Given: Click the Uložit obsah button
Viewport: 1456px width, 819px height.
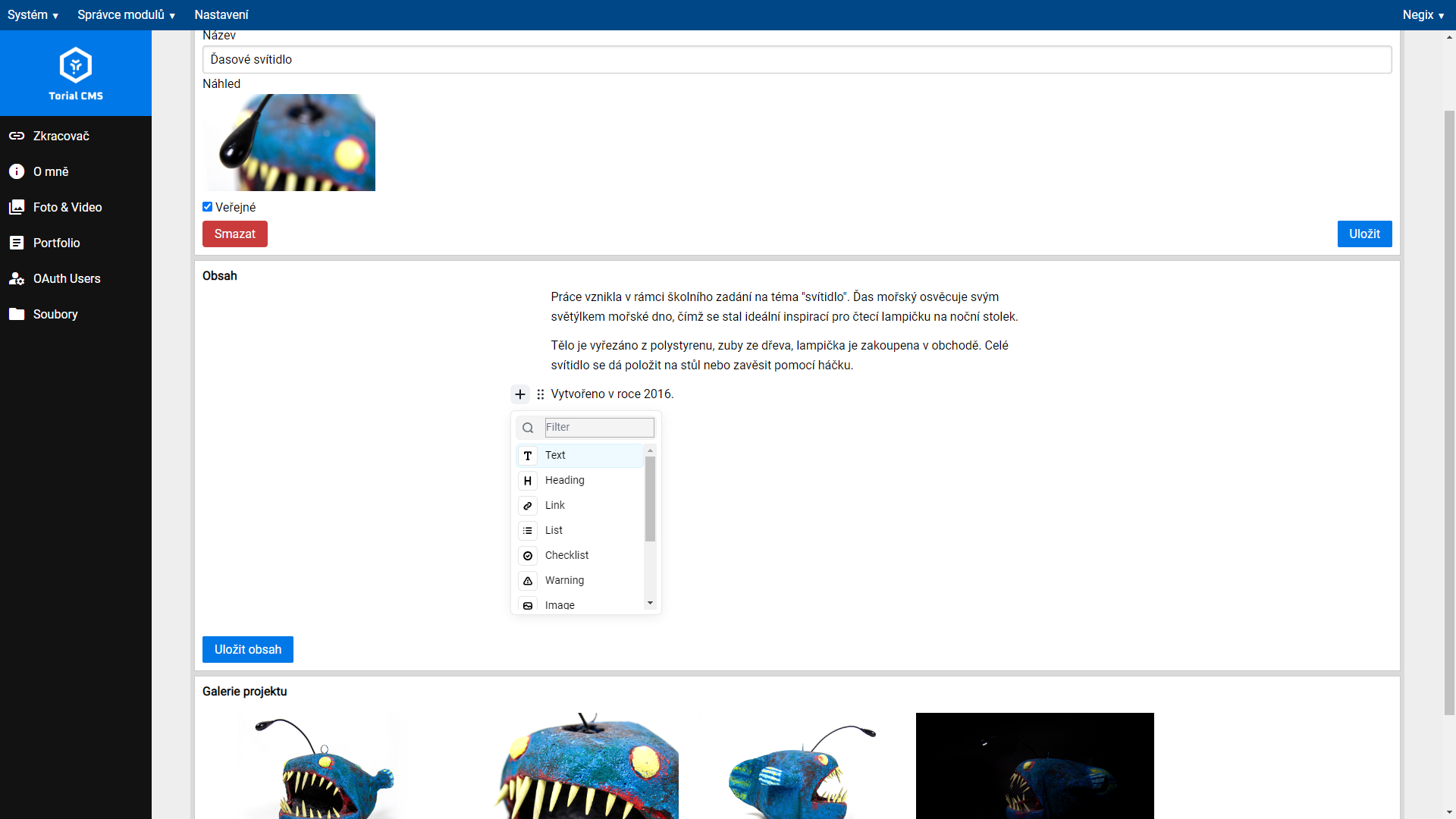Looking at the screenshot, I should point(247,650).
